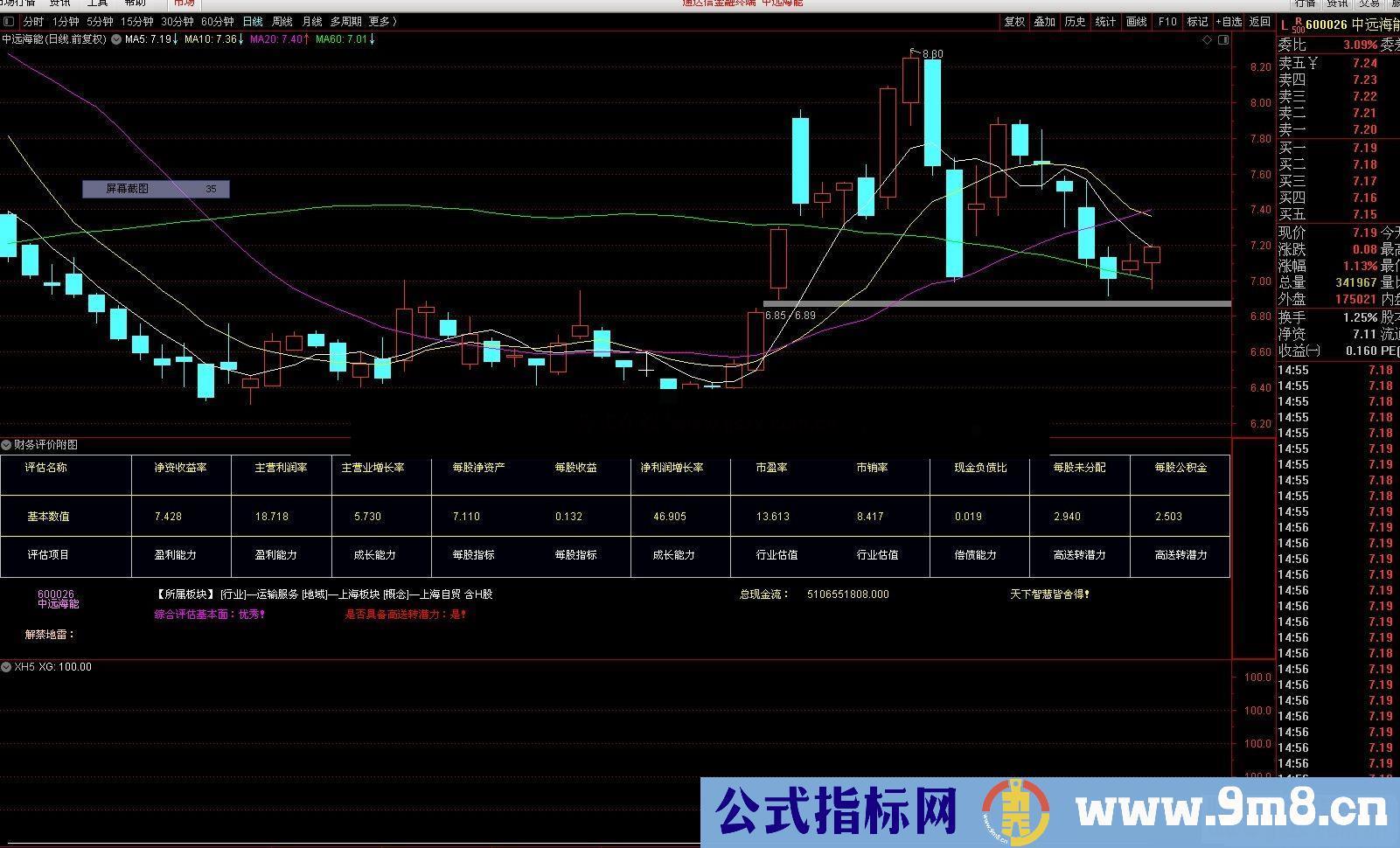Switch to the 分时 intraday view
Viewport: 1400px width, 848px height.
[33, 22]
